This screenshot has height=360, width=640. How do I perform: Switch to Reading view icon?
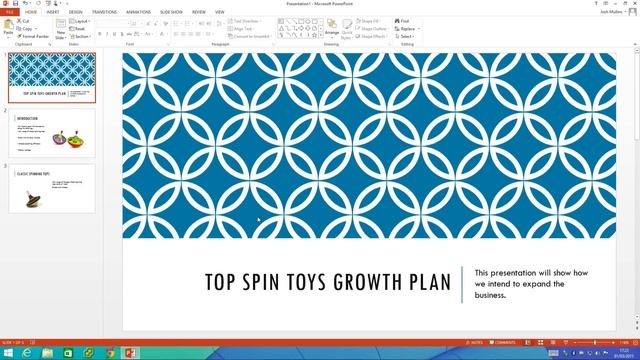pos(553,342)
